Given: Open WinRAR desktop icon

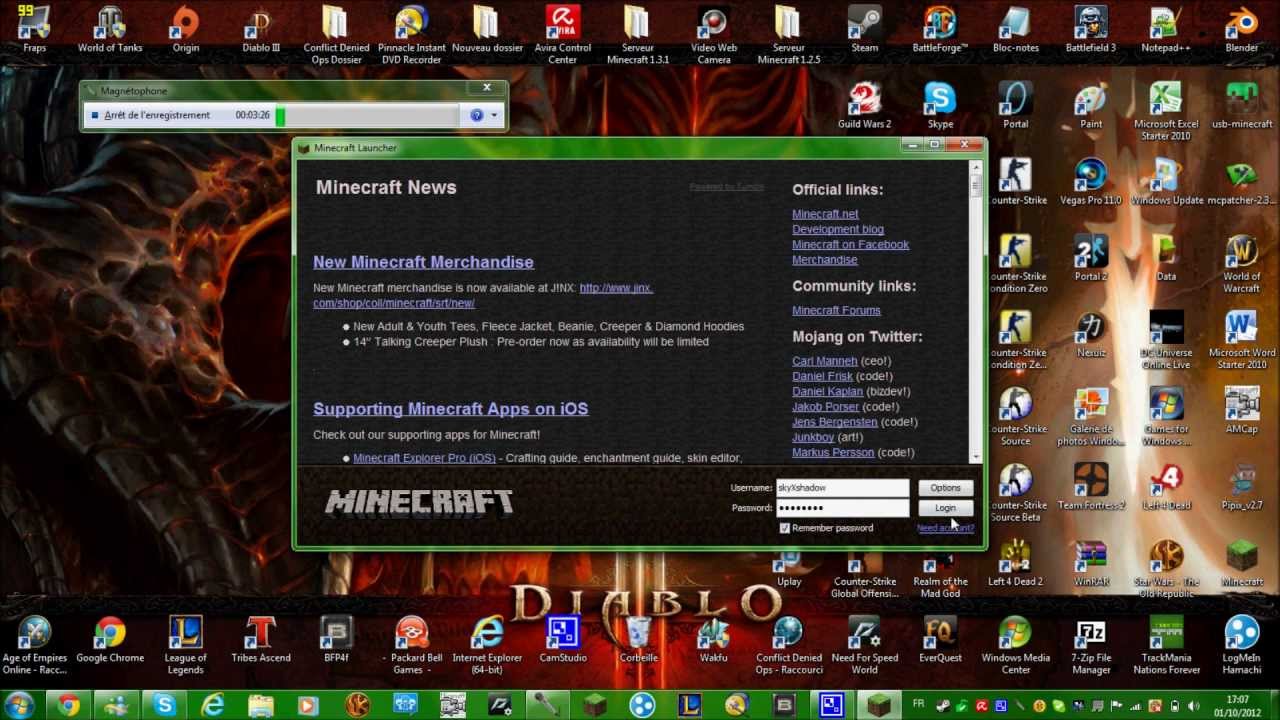Looking at the screenshot, I should tap(1091, 563).
